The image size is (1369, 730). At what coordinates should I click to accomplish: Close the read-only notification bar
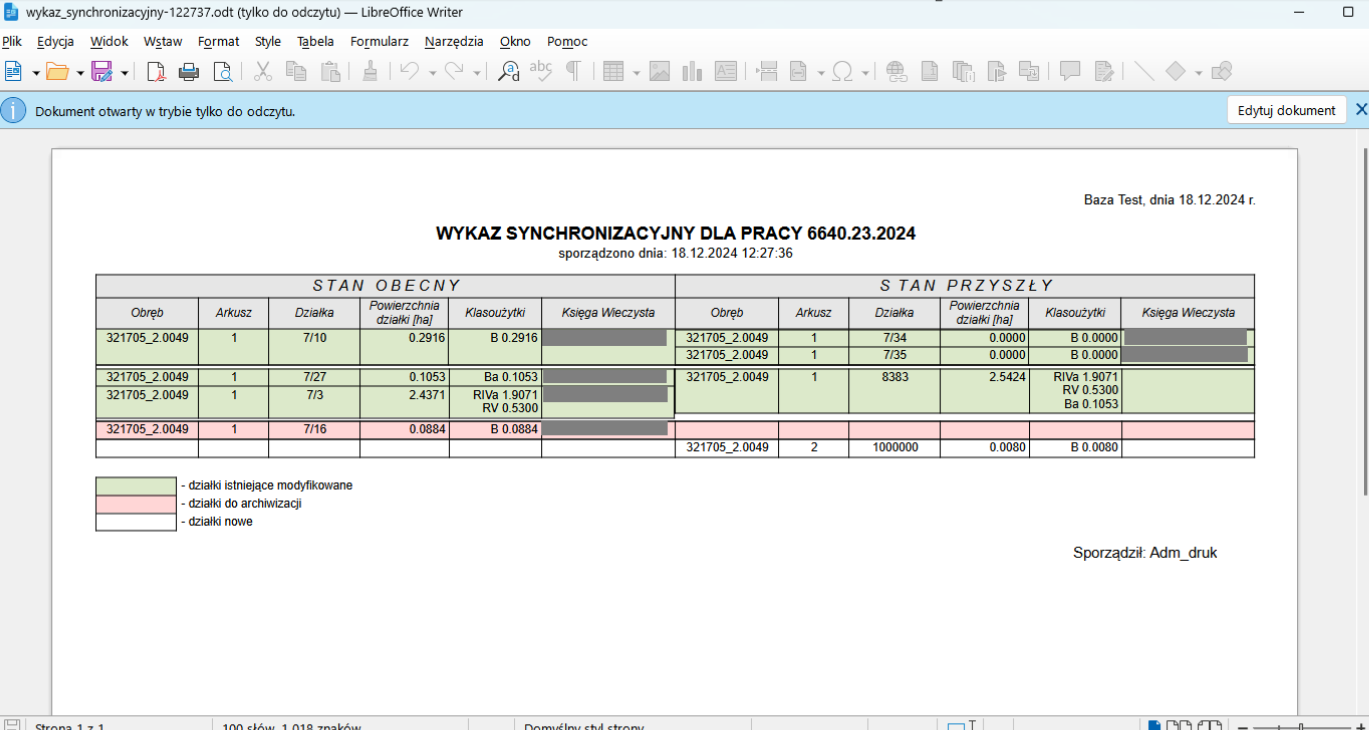click(1360, 109)
